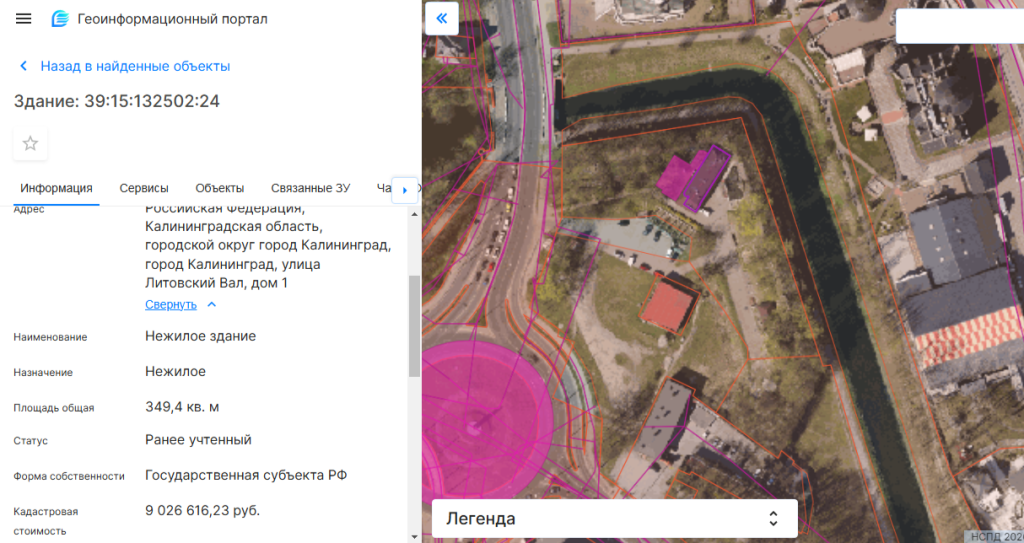Click the Геоинформационный портал logo icon
1024x543 pixels.
tap(60, 19)
